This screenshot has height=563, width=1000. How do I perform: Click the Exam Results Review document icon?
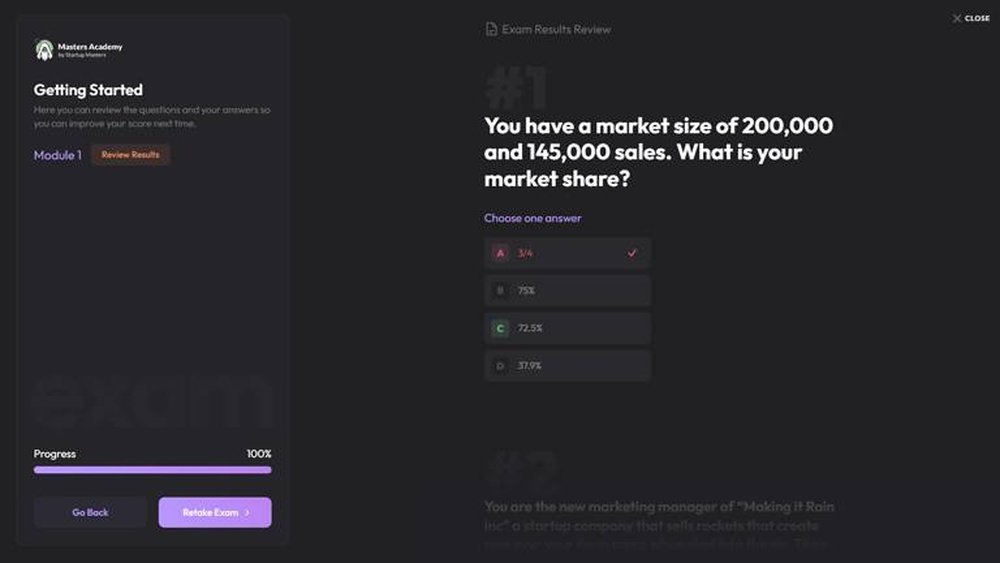491,29
